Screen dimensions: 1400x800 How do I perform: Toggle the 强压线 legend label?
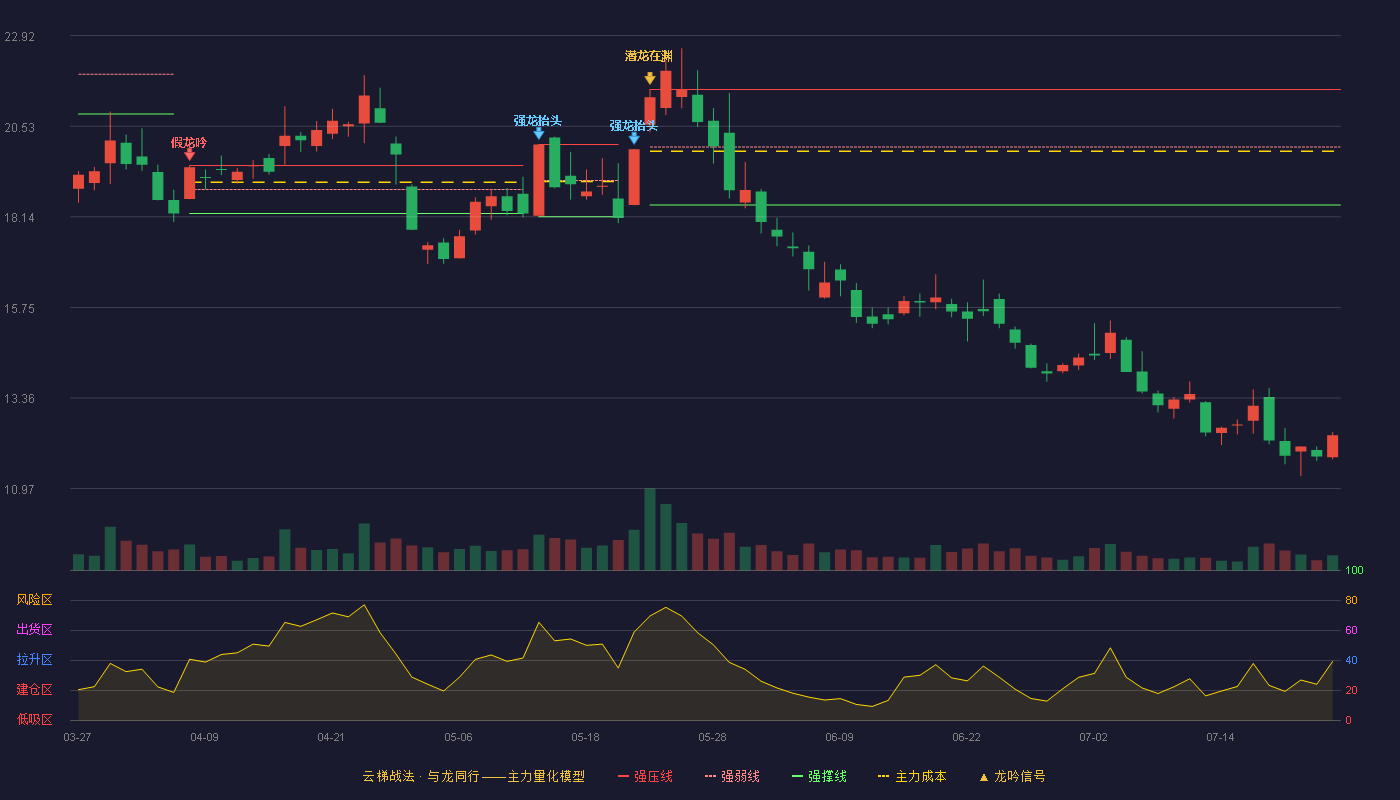(653, 777)
